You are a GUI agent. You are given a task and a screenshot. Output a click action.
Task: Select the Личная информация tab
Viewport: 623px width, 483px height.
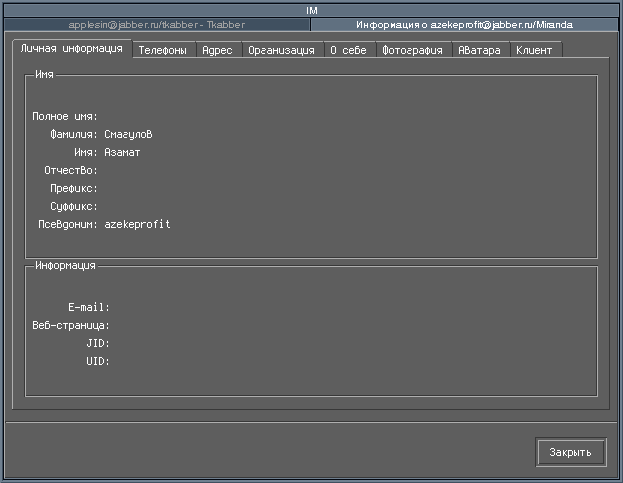(x=72, y=48)
